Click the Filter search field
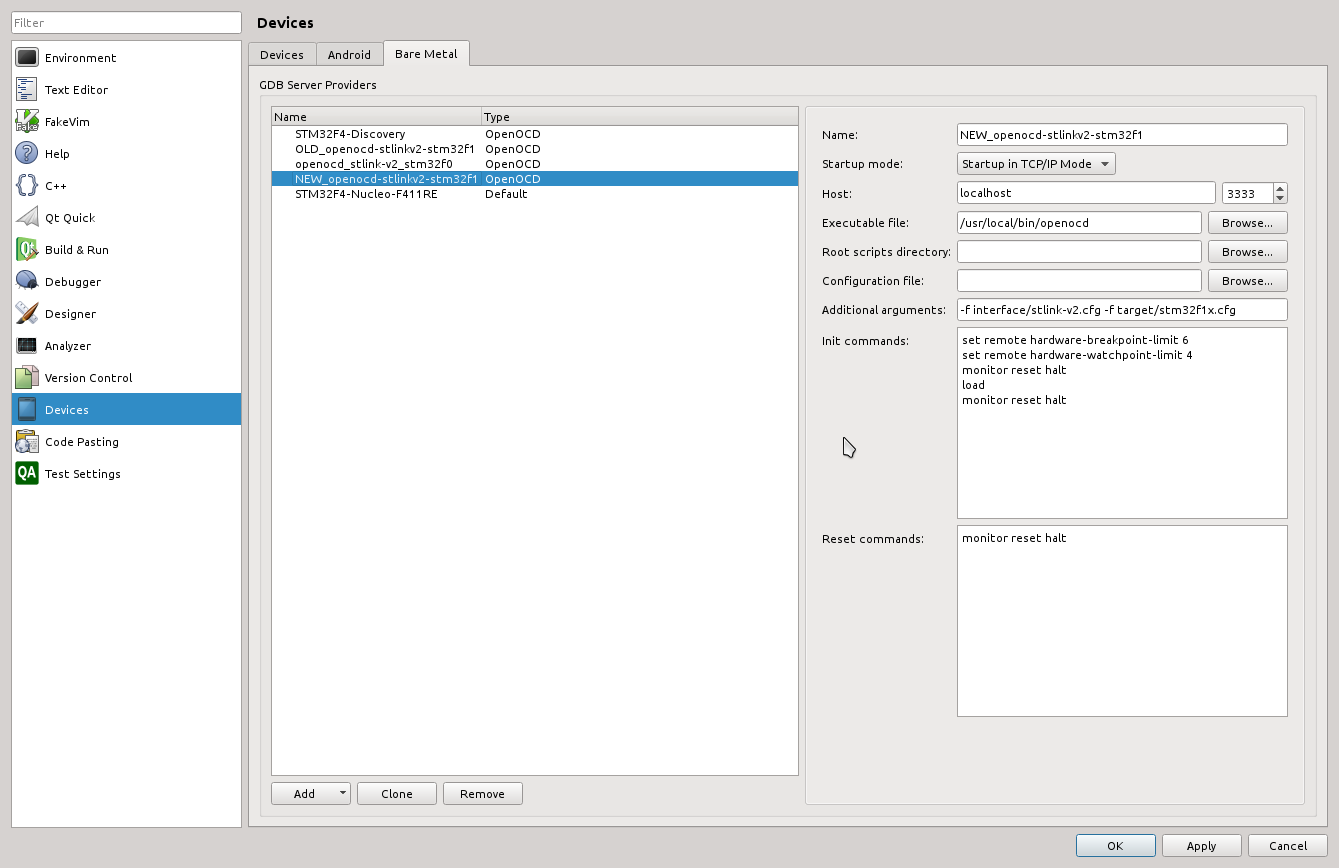The width and height of the screenshot is (1339, 868). [x=126, y=22]
